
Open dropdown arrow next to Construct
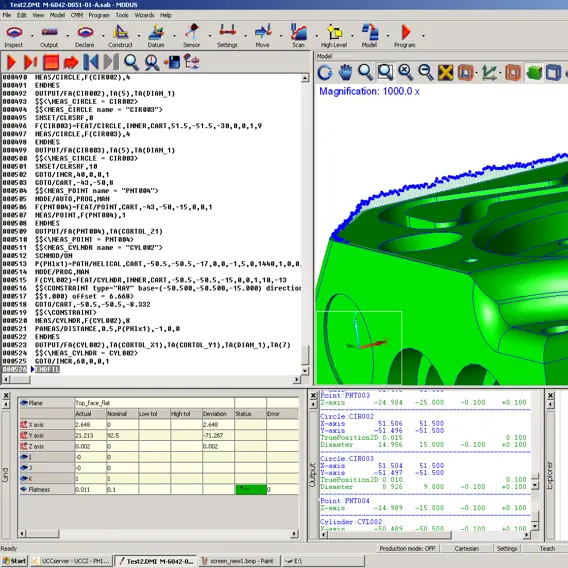(x=138, y=36)
